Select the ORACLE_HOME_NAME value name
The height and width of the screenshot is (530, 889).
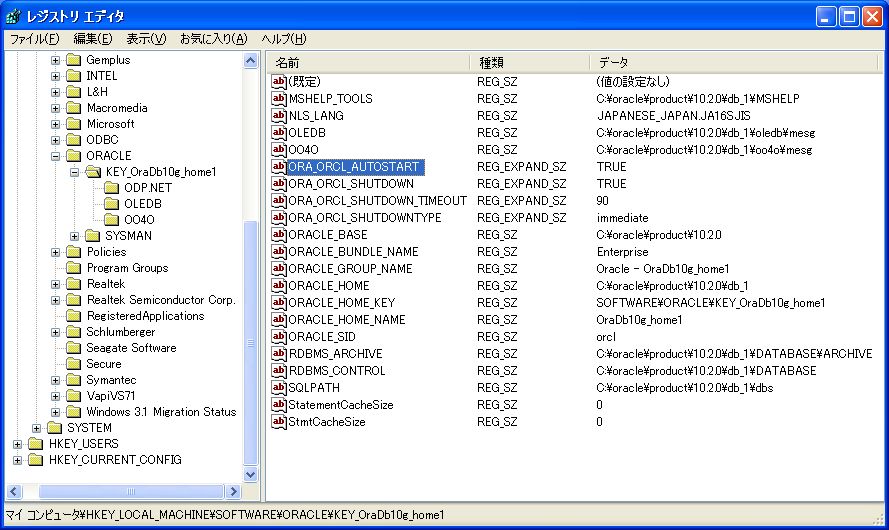click(x=346, y=320)
